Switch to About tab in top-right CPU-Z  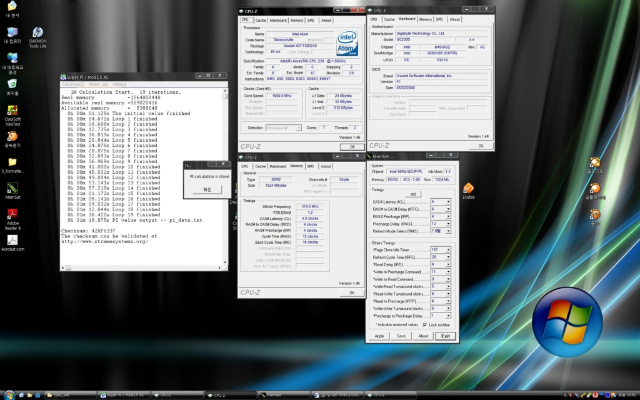455,19
